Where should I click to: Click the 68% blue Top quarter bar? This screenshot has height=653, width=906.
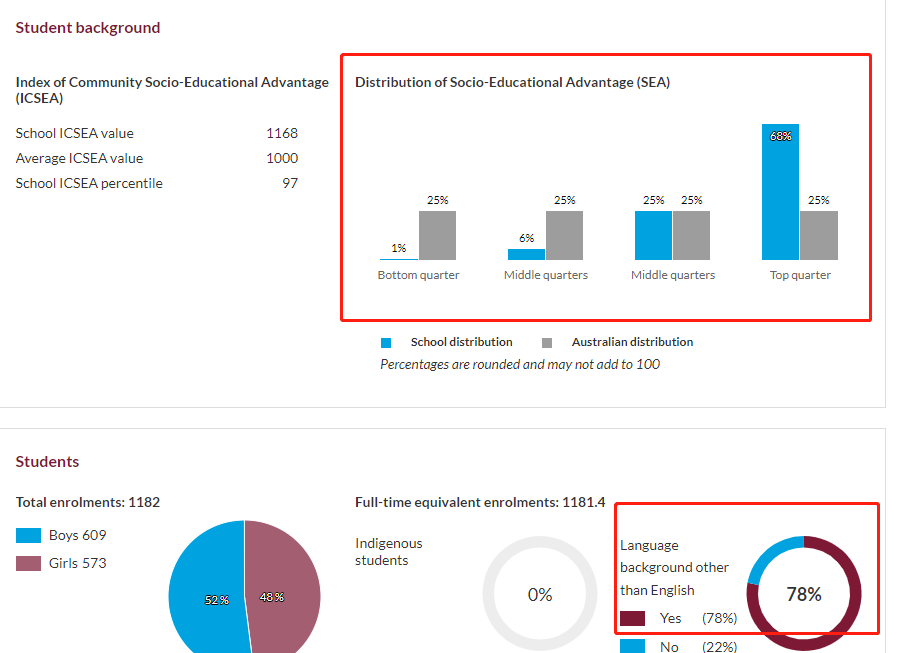click(x=780, y=192)
